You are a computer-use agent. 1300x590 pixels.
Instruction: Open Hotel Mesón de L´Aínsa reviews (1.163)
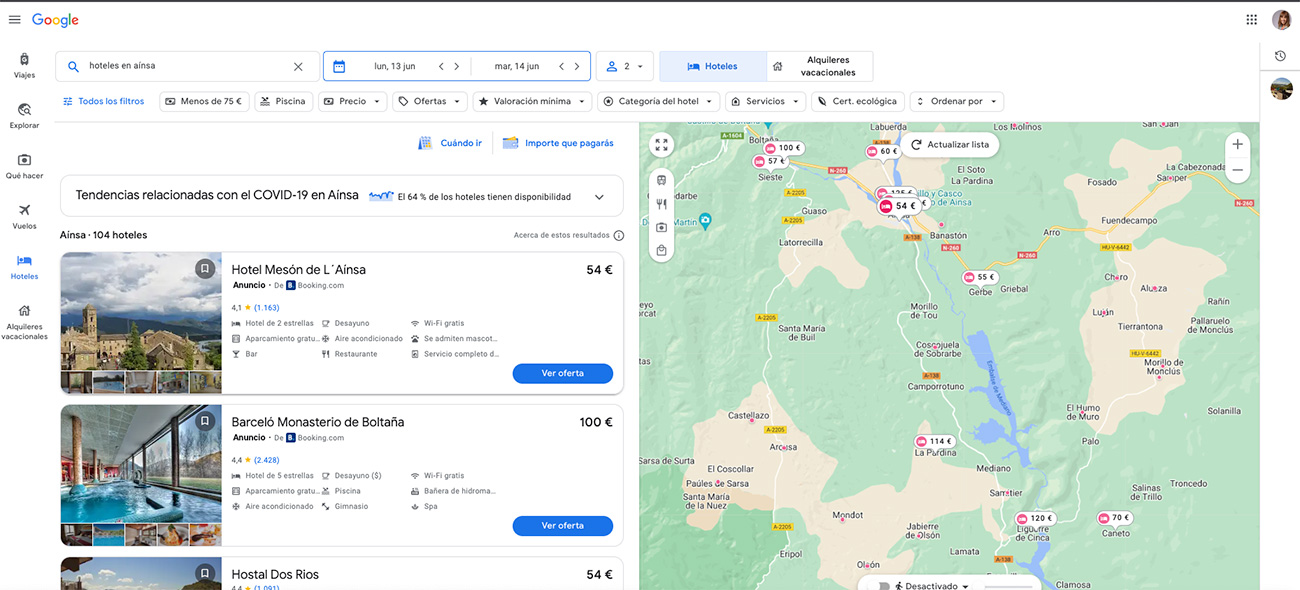point(267,308)
